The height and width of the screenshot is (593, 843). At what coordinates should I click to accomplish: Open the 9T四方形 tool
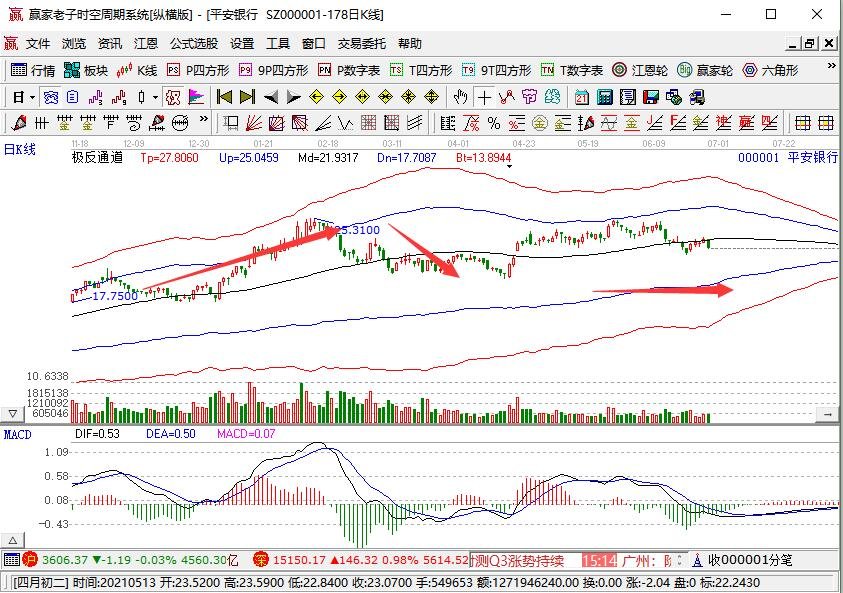click(x=496, y=70)
